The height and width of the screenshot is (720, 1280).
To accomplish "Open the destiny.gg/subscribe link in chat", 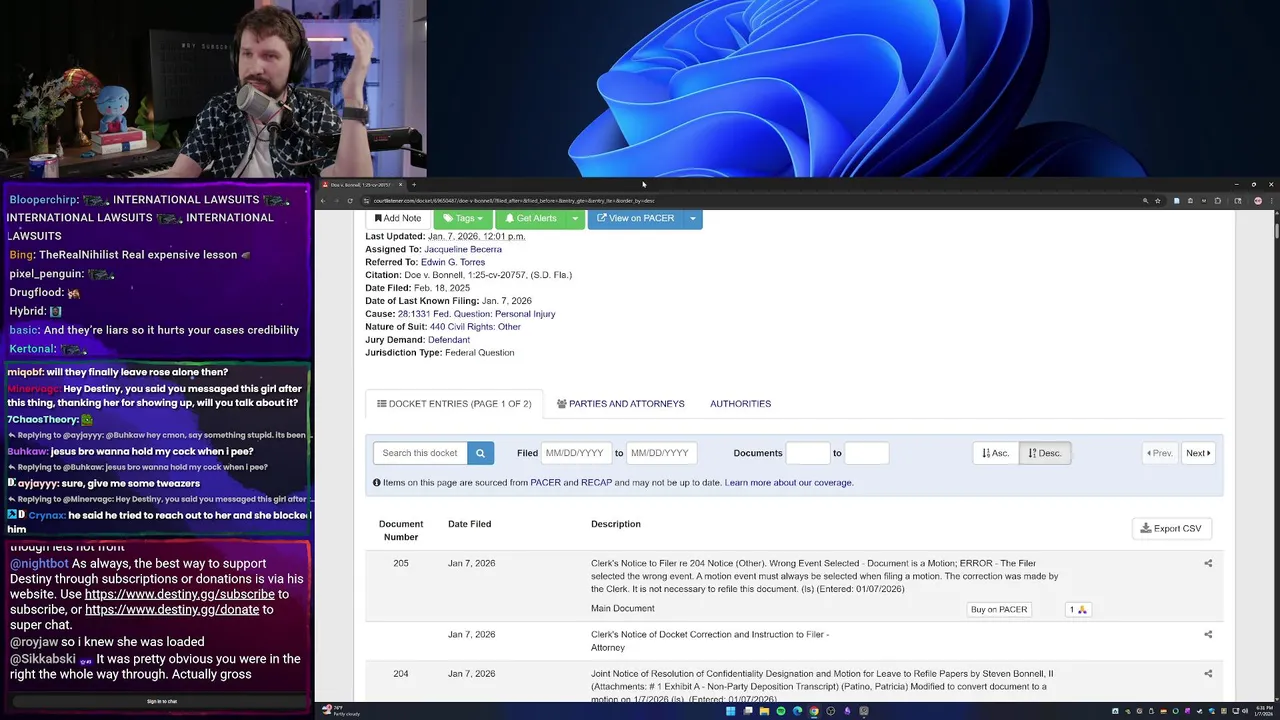I will coord(179,594).
